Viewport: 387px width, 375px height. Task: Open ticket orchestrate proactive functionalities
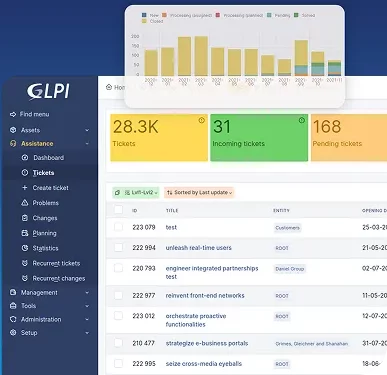tap(196, 320)
